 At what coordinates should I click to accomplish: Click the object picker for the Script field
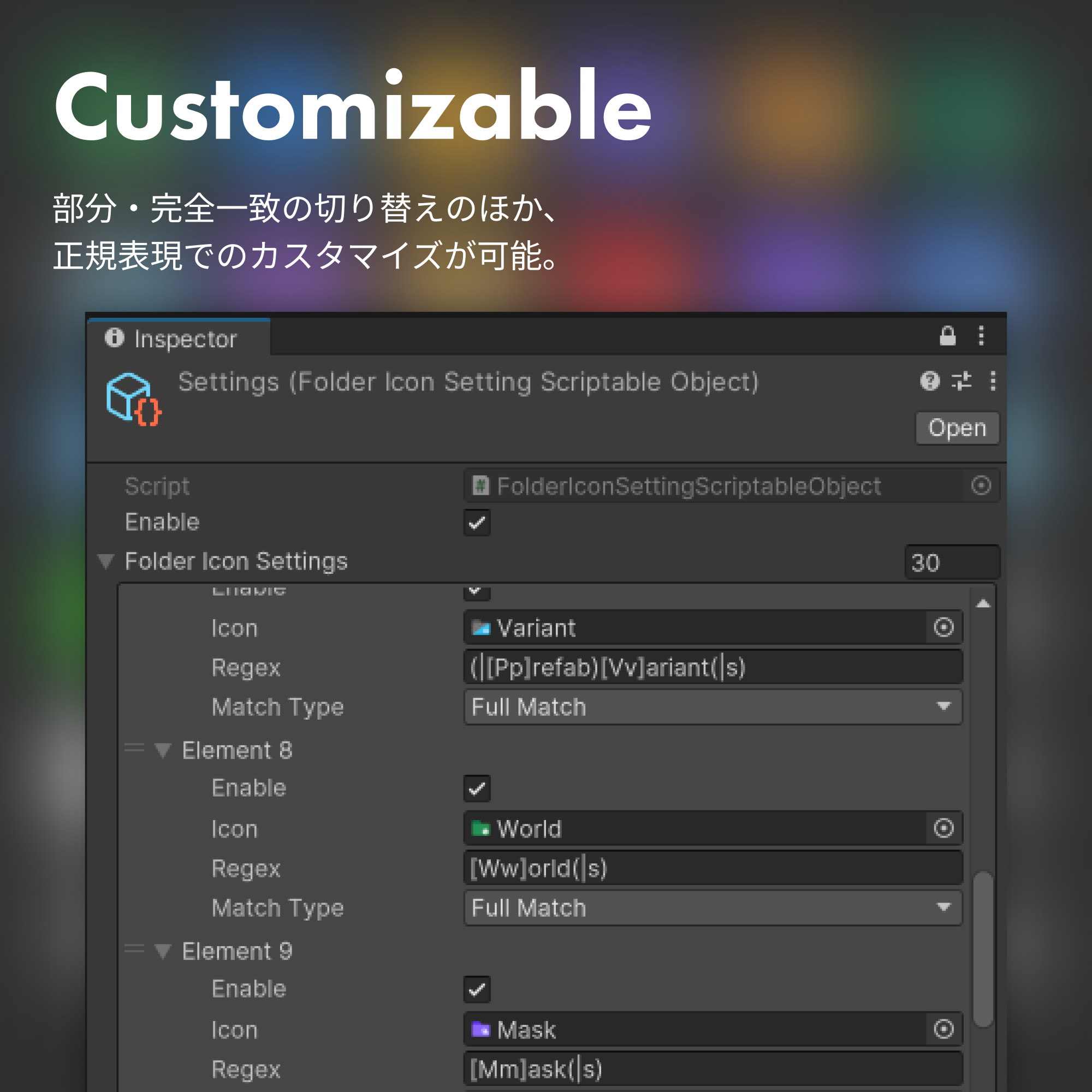(981, 485)
